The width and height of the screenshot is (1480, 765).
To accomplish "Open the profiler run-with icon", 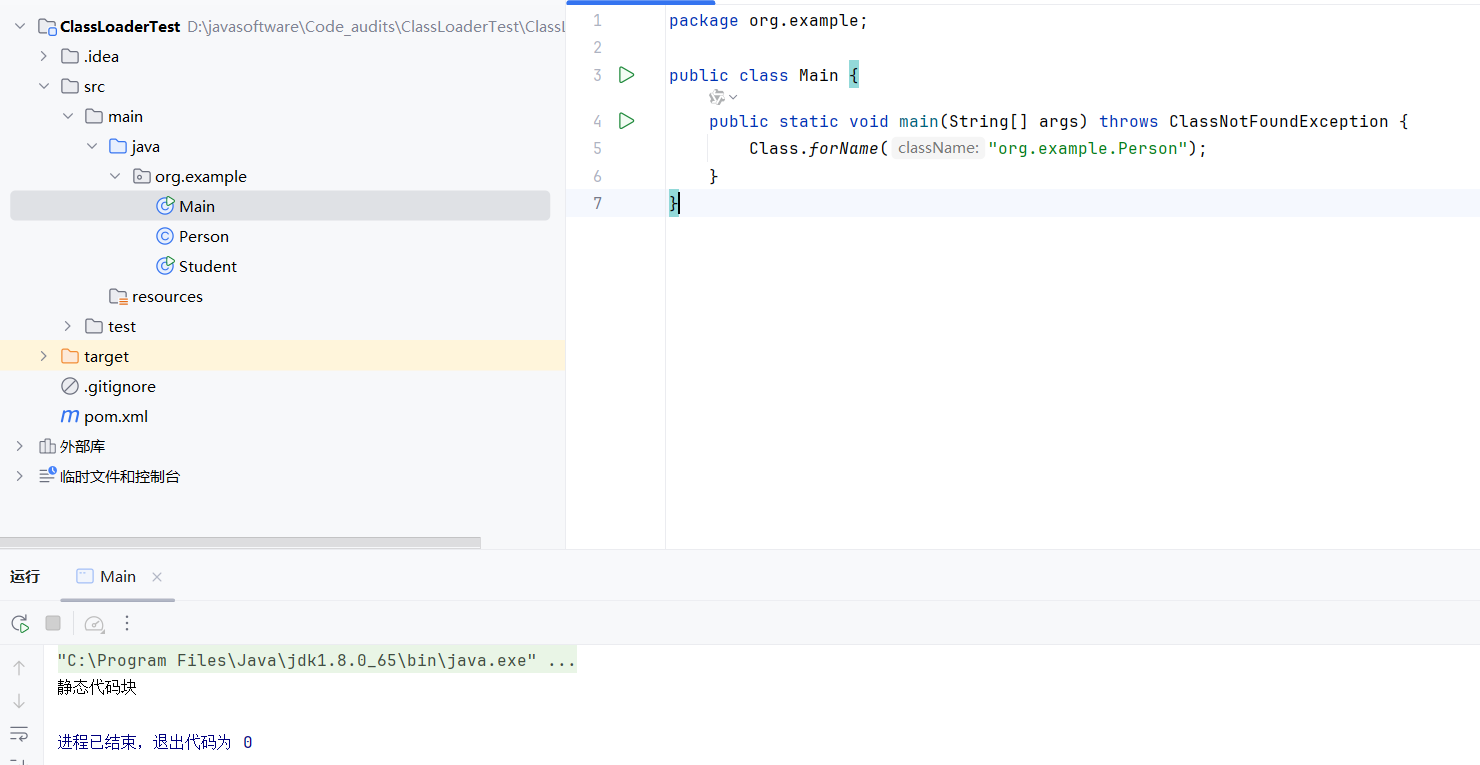I will pos(94,623).
